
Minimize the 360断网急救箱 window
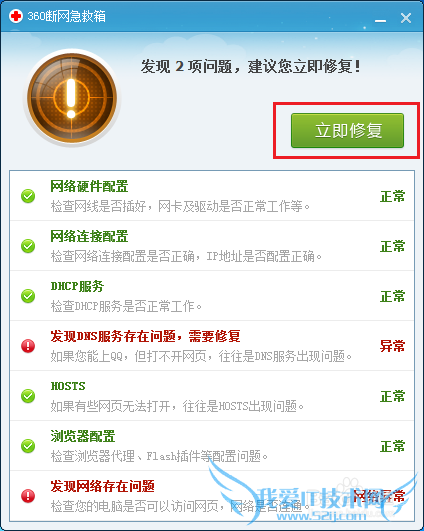click(x=380, y=19)
